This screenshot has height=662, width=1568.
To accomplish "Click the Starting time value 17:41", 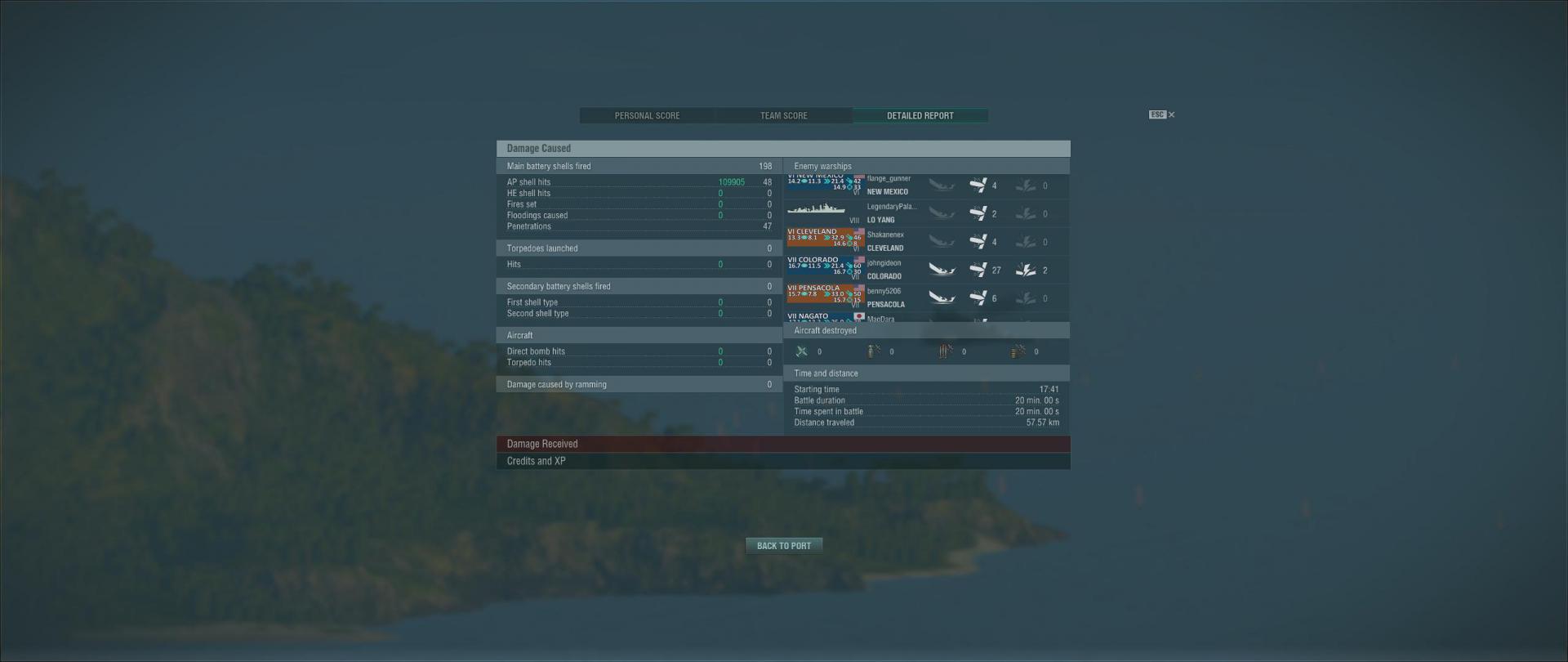I will 1049,390.
